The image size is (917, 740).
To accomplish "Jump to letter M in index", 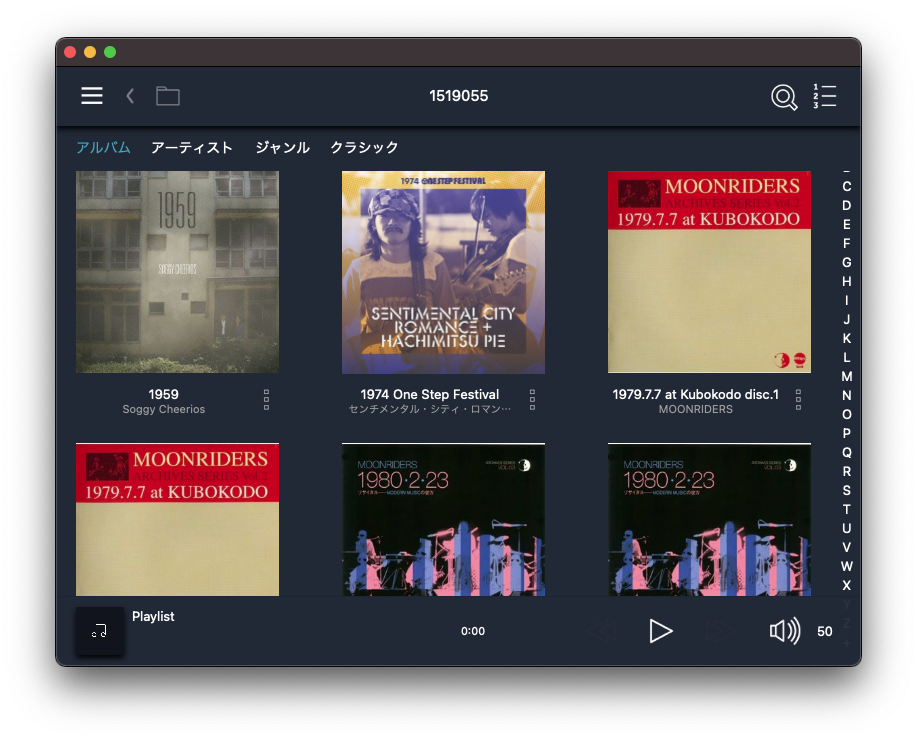I will coord(846,377).
